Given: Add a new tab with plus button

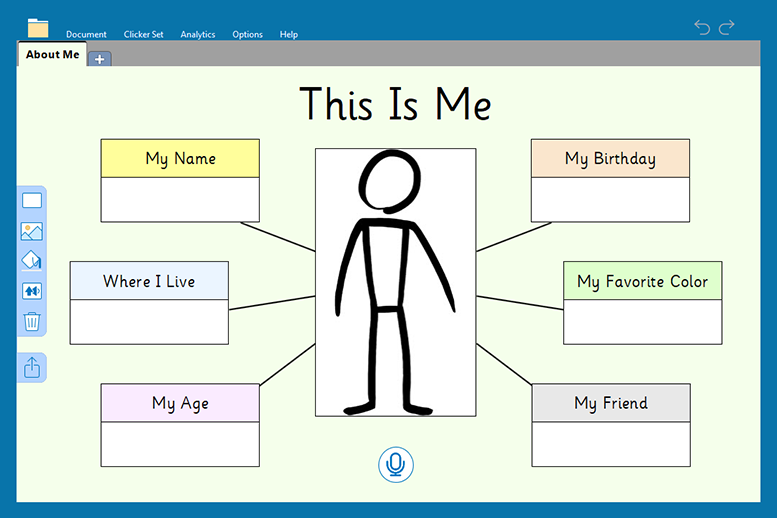Looking at the screenshot, I should (x=100, y=59).
